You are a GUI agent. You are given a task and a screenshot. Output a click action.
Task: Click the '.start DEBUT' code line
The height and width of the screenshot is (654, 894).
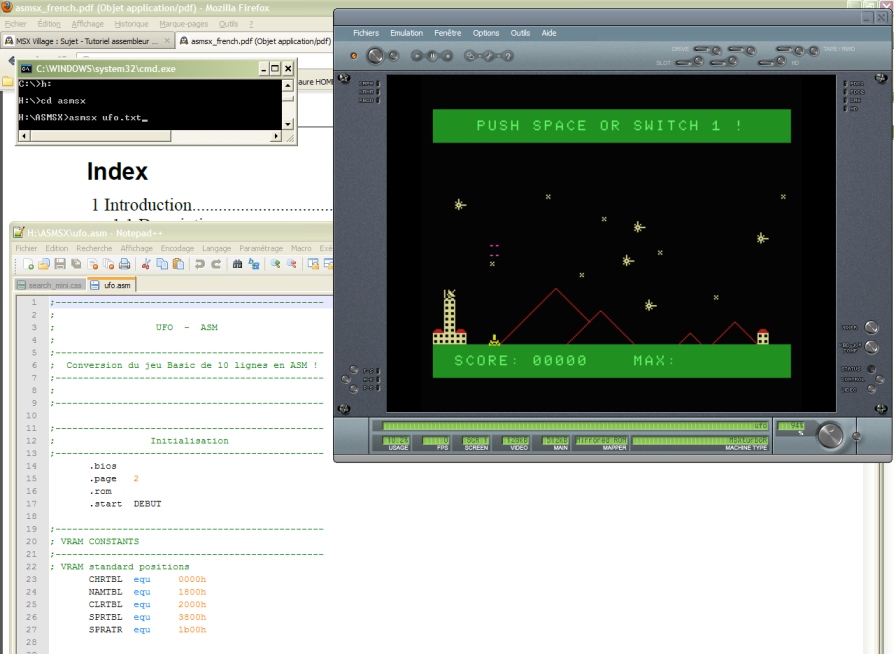(x=125, y=504)
